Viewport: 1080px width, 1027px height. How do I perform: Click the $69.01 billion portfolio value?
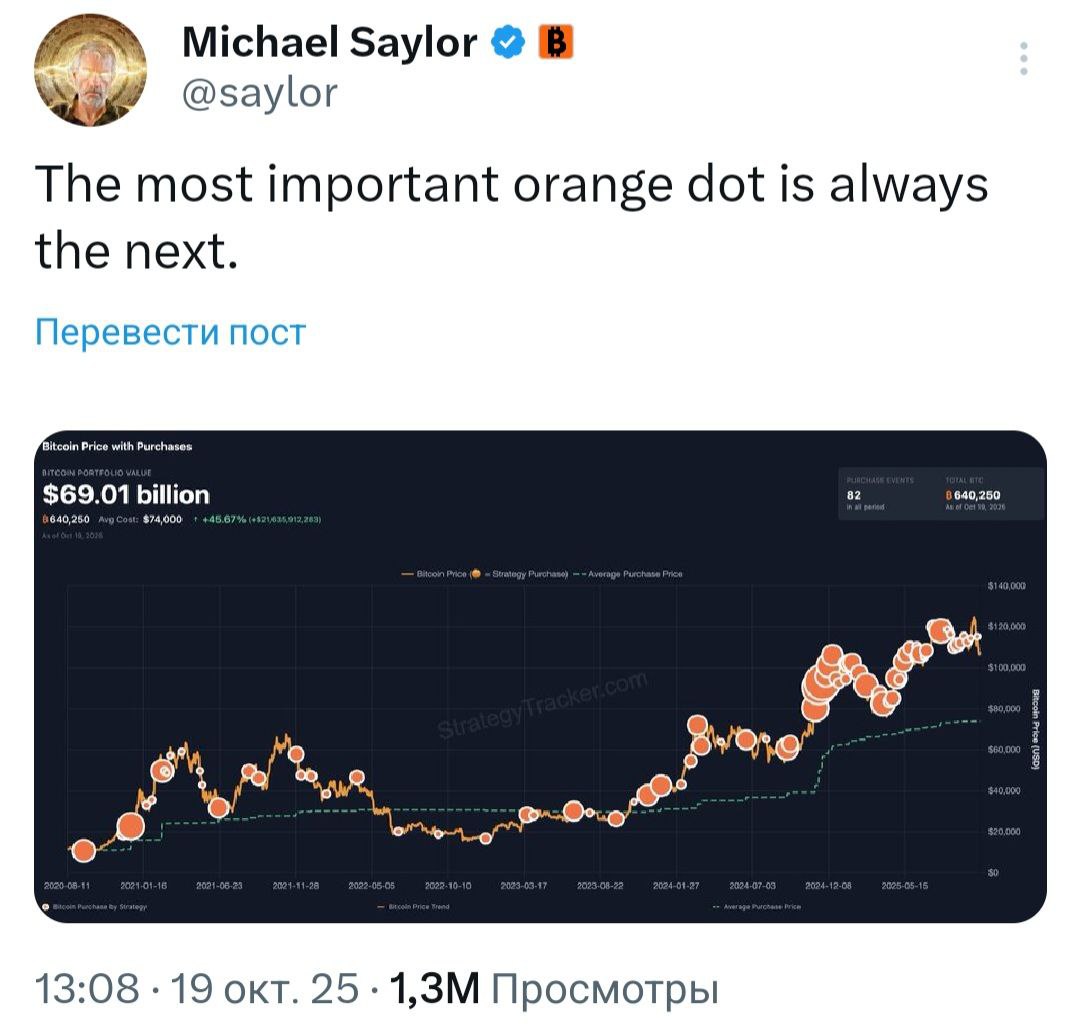click(x=126, y=494)
